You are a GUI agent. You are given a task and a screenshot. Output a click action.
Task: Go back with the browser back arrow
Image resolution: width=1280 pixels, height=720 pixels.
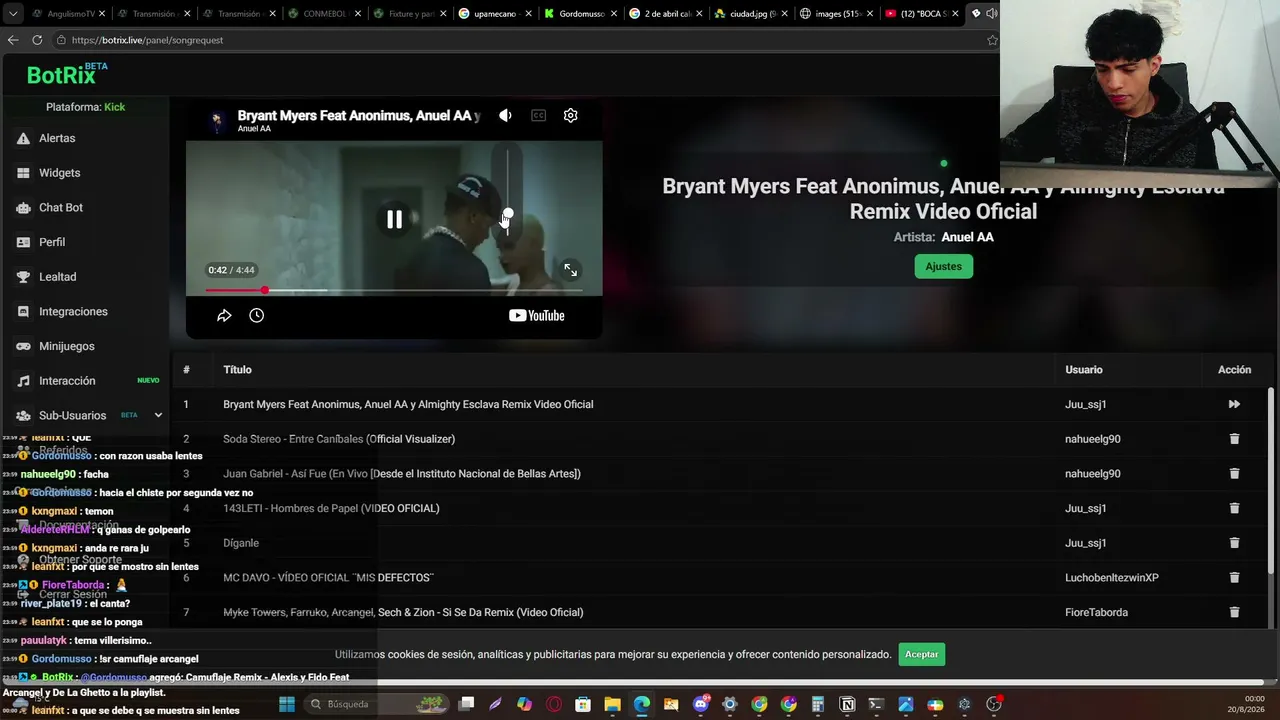coord(13,40)
